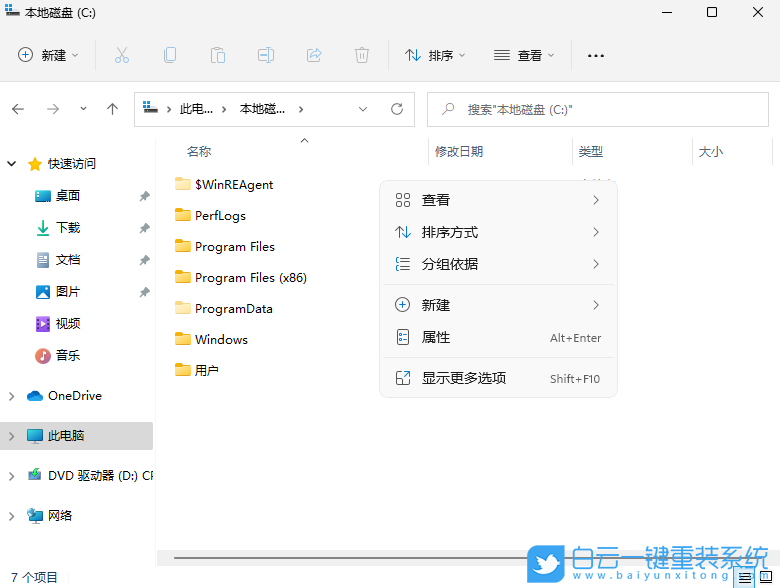Image resolution: width=780 pixels, height=588 pixels.
Task: Collapse the 快速访问 tree node
Action: (x=11, y=164)
